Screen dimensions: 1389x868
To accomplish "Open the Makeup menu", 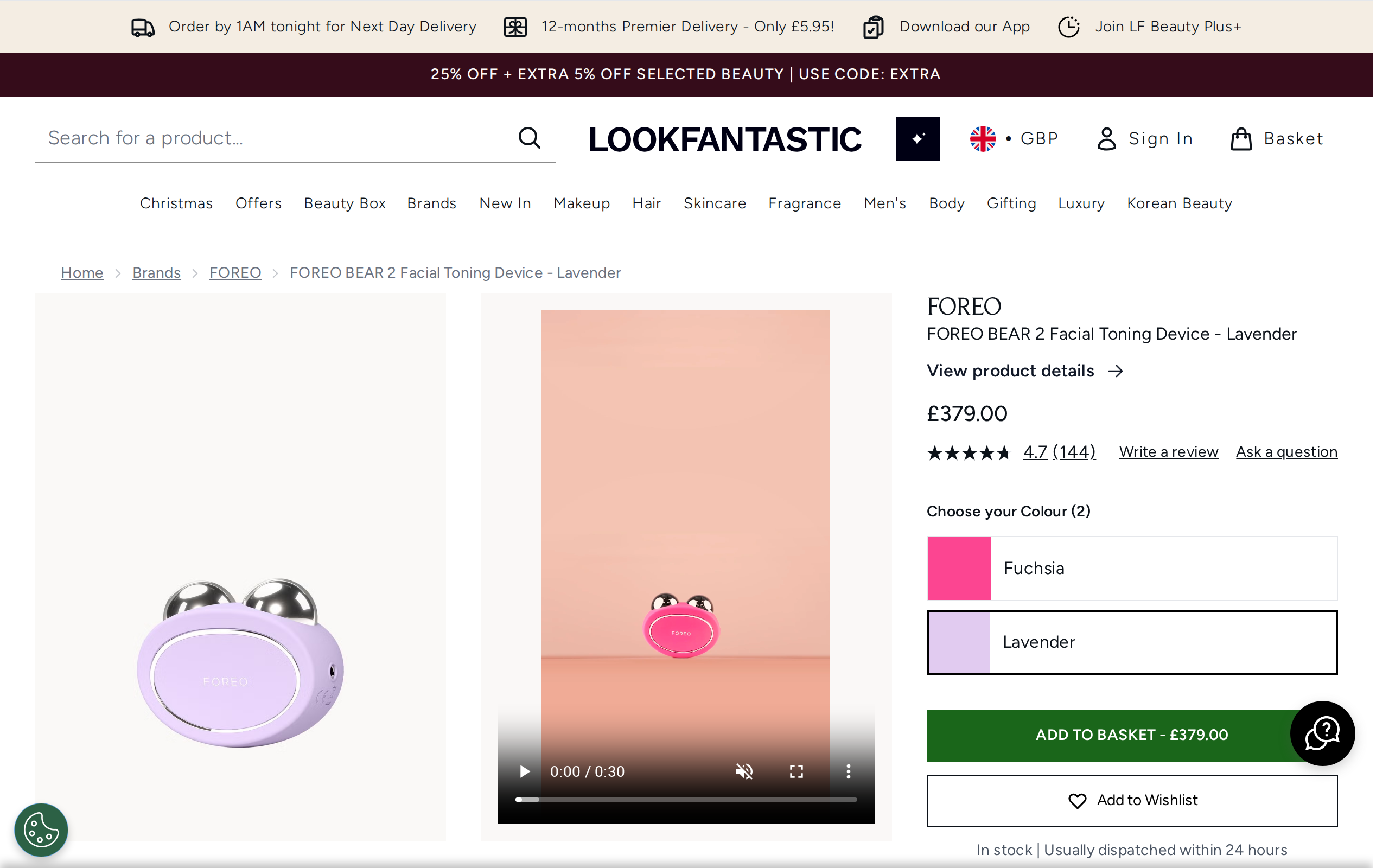I will pos(582,203).
